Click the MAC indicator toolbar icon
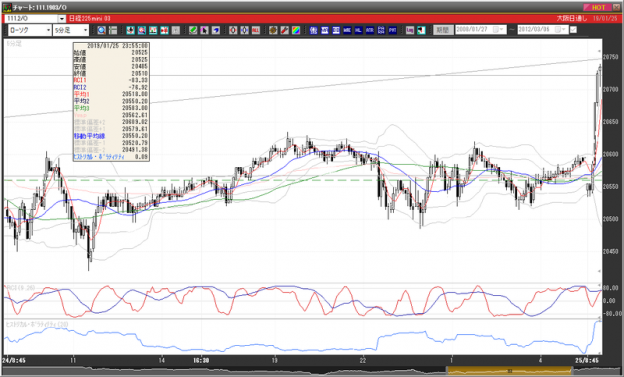Screen dimensions: 624x377 pyautogui.click(x=347, y=30)
